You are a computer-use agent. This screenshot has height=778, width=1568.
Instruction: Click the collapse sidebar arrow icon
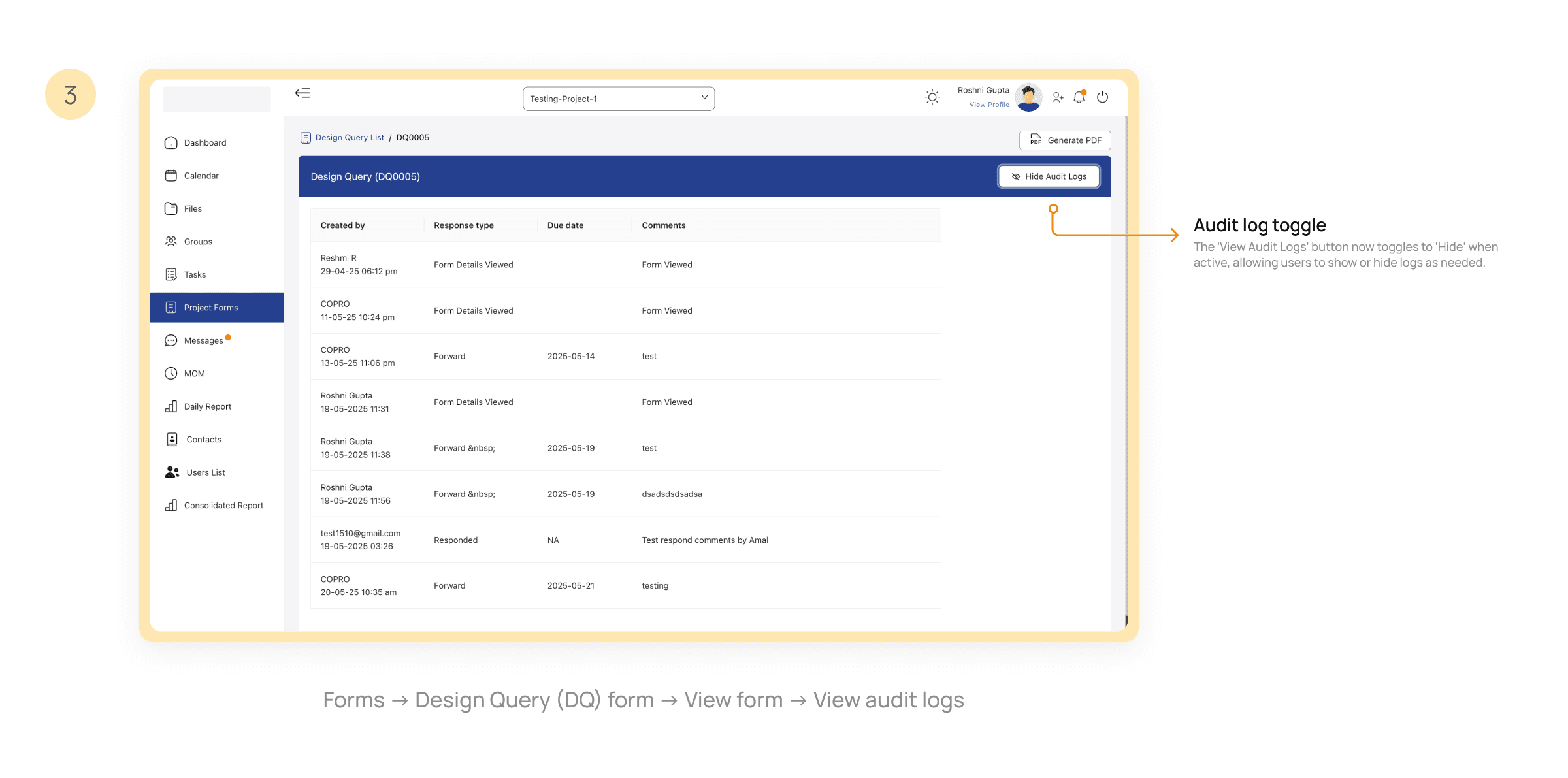(x=302, y=93)
